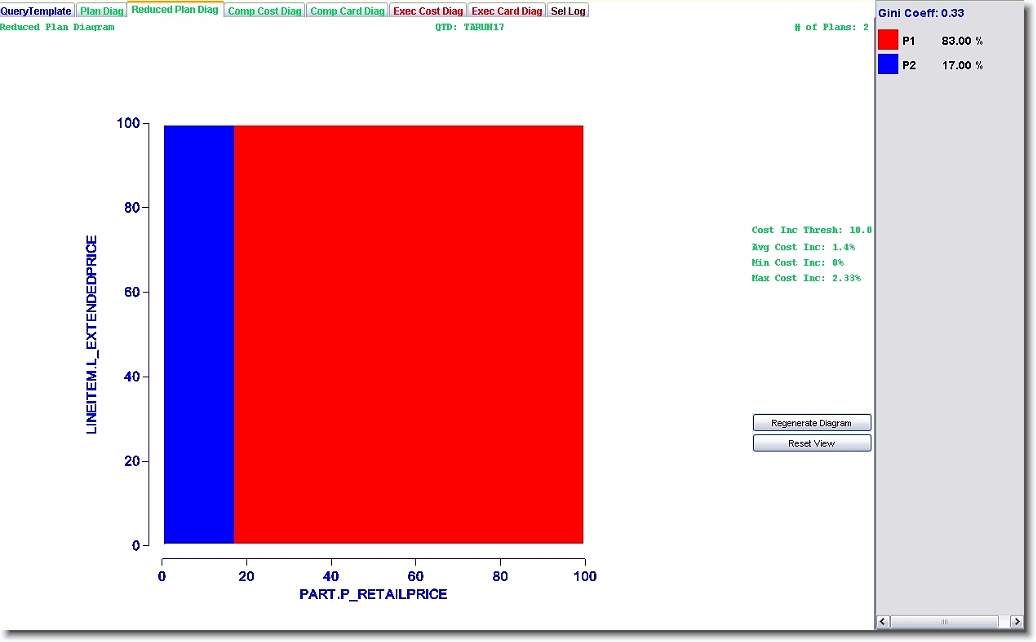Open the Plan Diag tab
1036x642 pixels.
pyautogui.click(x=101, y=11)
